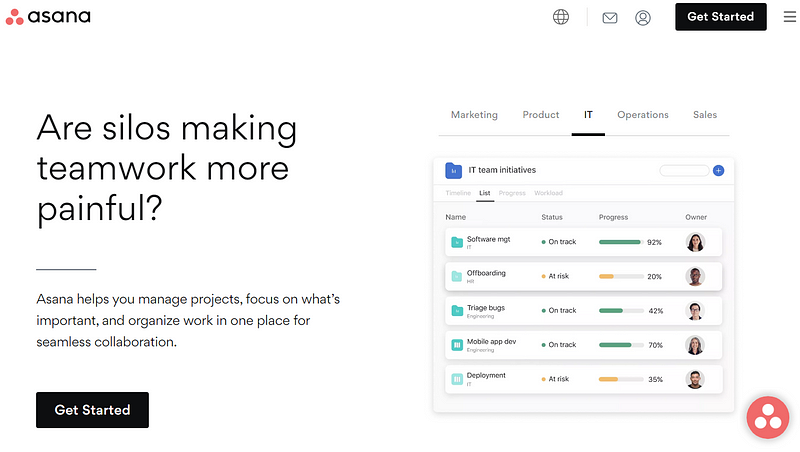Click the Deployment board icon
The image size is (800, 452).
click(457, 379)
